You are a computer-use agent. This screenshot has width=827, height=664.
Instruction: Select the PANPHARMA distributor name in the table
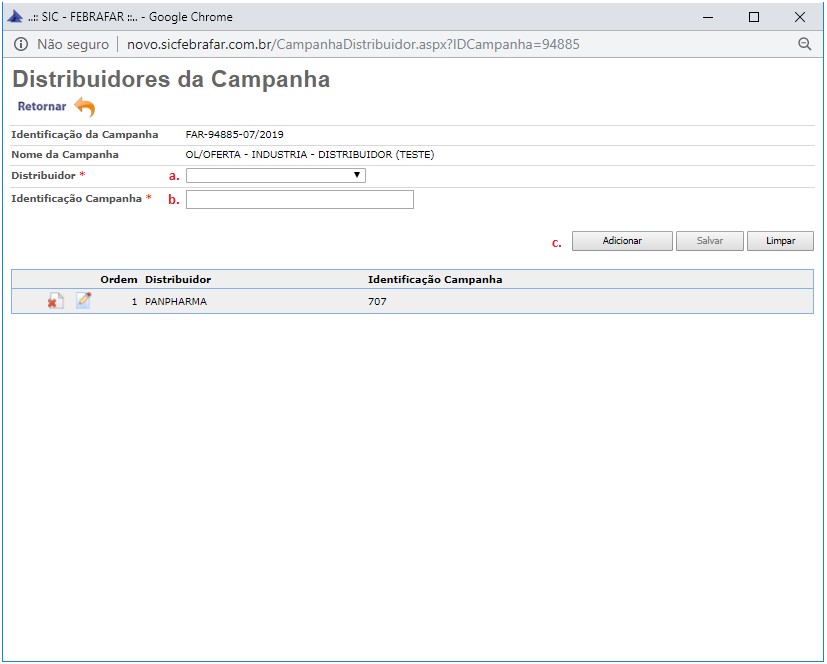pyautogui.click(x=175, y=301)
